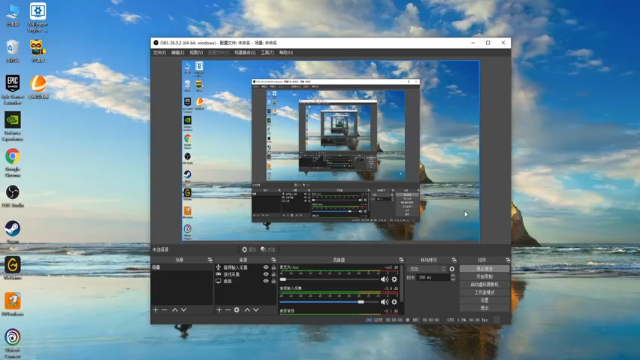Enable 工作室模式 Studio Mode button
The image size is (640, 360).
click(484, 292)
